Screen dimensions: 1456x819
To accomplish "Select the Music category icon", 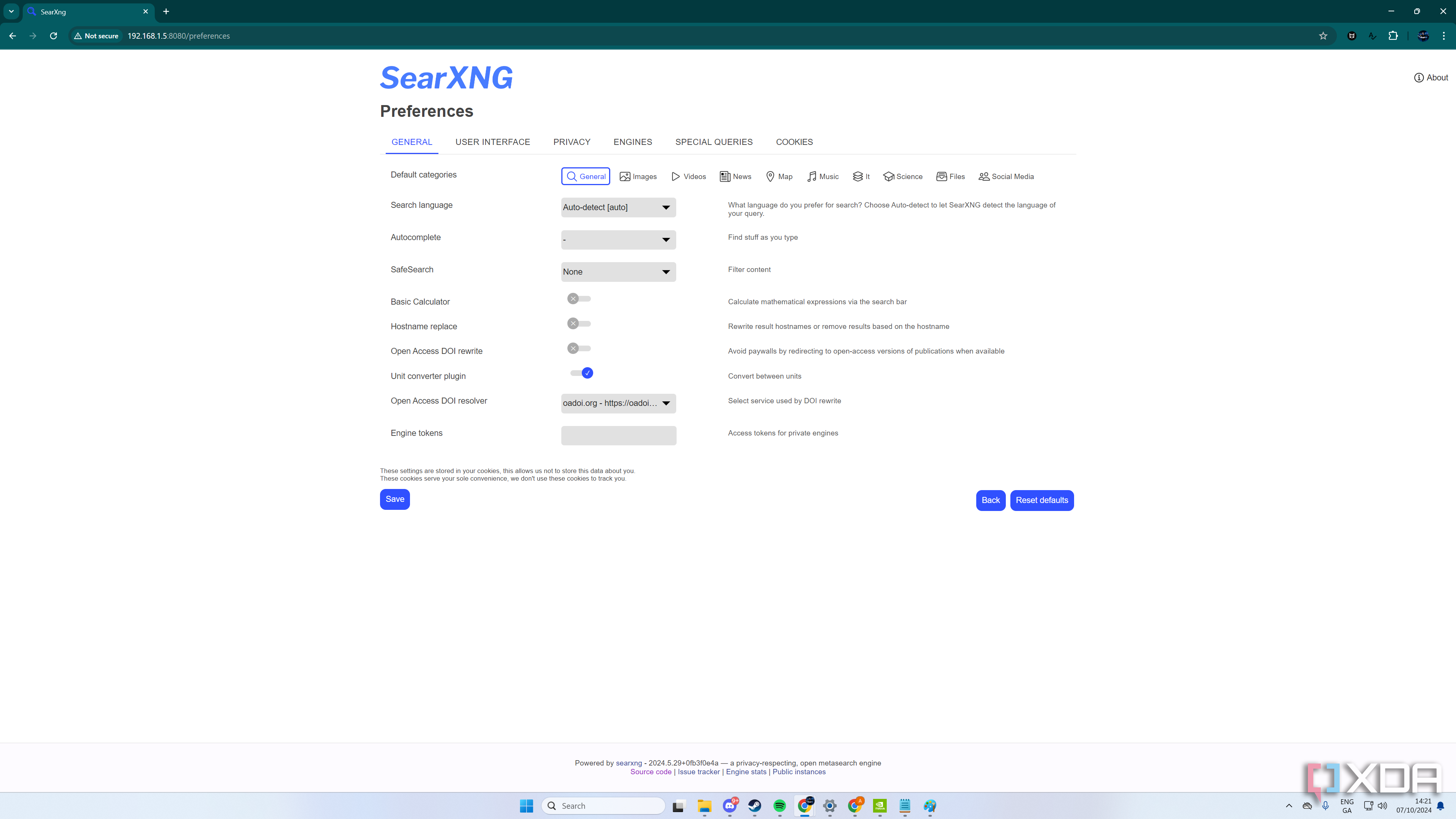I will 812,176.
